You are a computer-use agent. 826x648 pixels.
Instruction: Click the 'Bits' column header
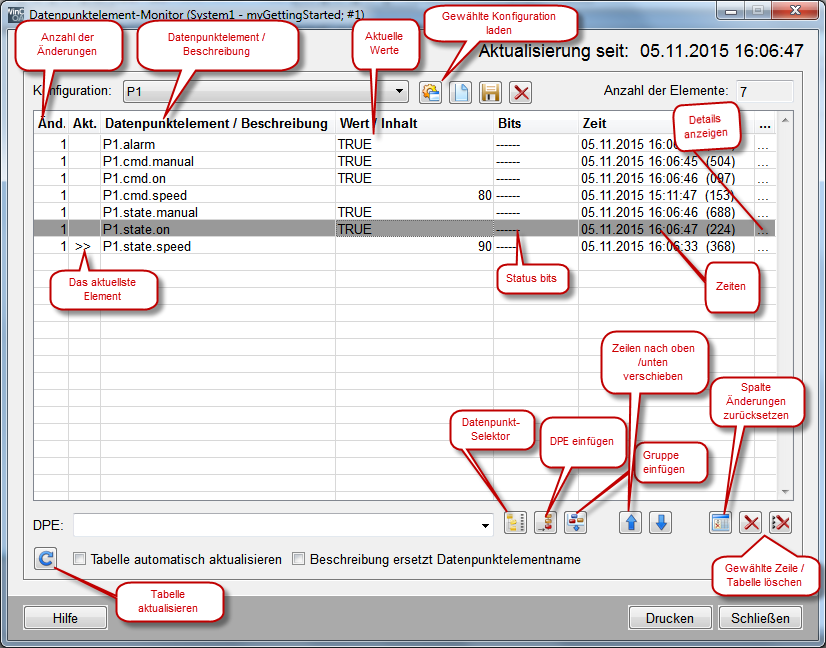click(536, 123)
